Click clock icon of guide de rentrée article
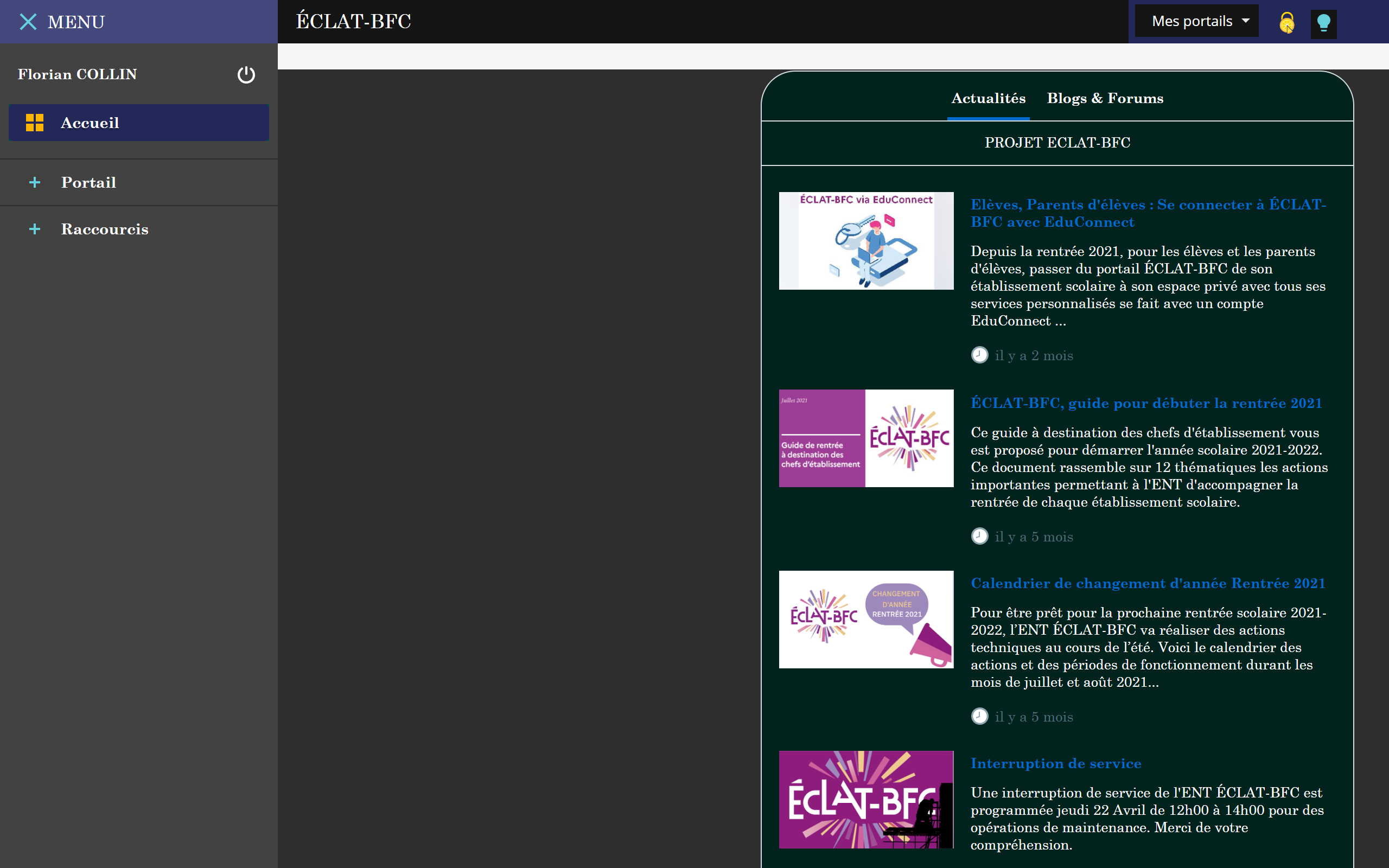The image size is (1389, 868). (x=979, y=536)
